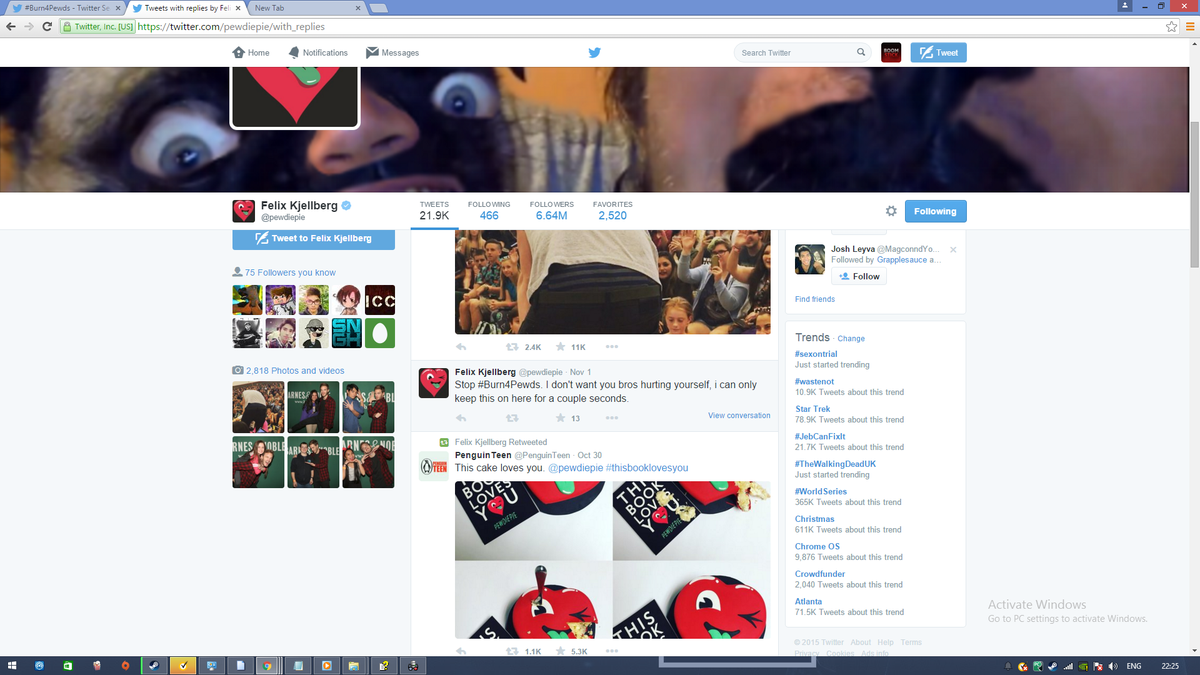Open the Messages envelope

(393, 53)
